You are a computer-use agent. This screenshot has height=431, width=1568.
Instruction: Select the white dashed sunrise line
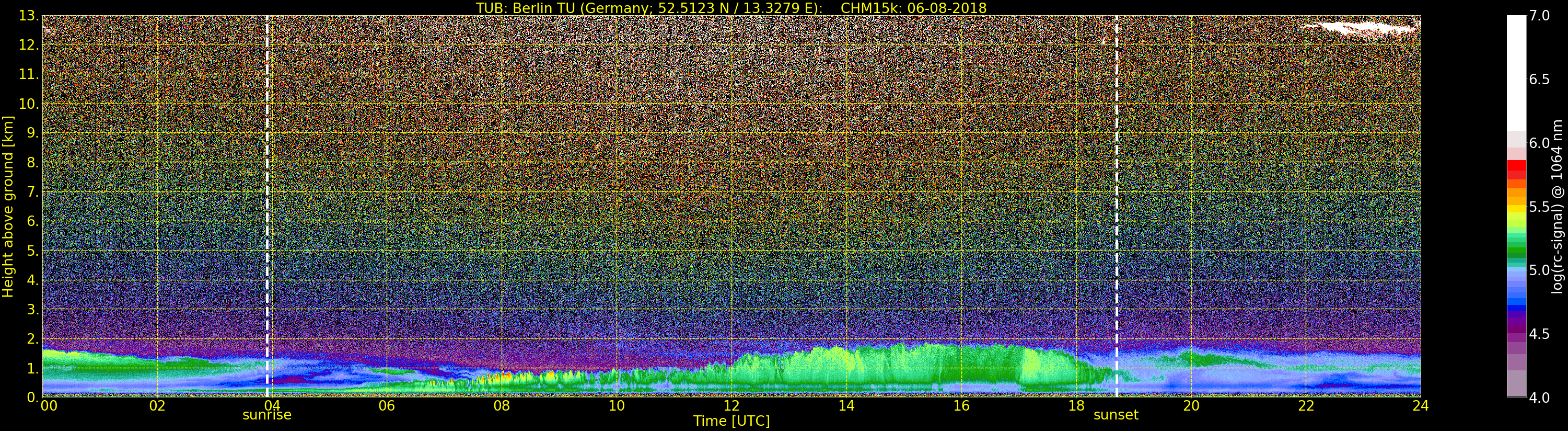pos(266,206)
